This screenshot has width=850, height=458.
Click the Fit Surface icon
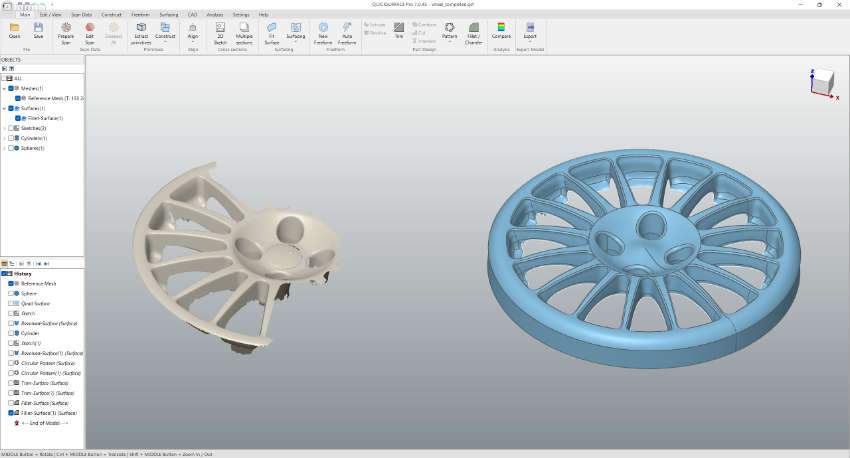(272, 34)
